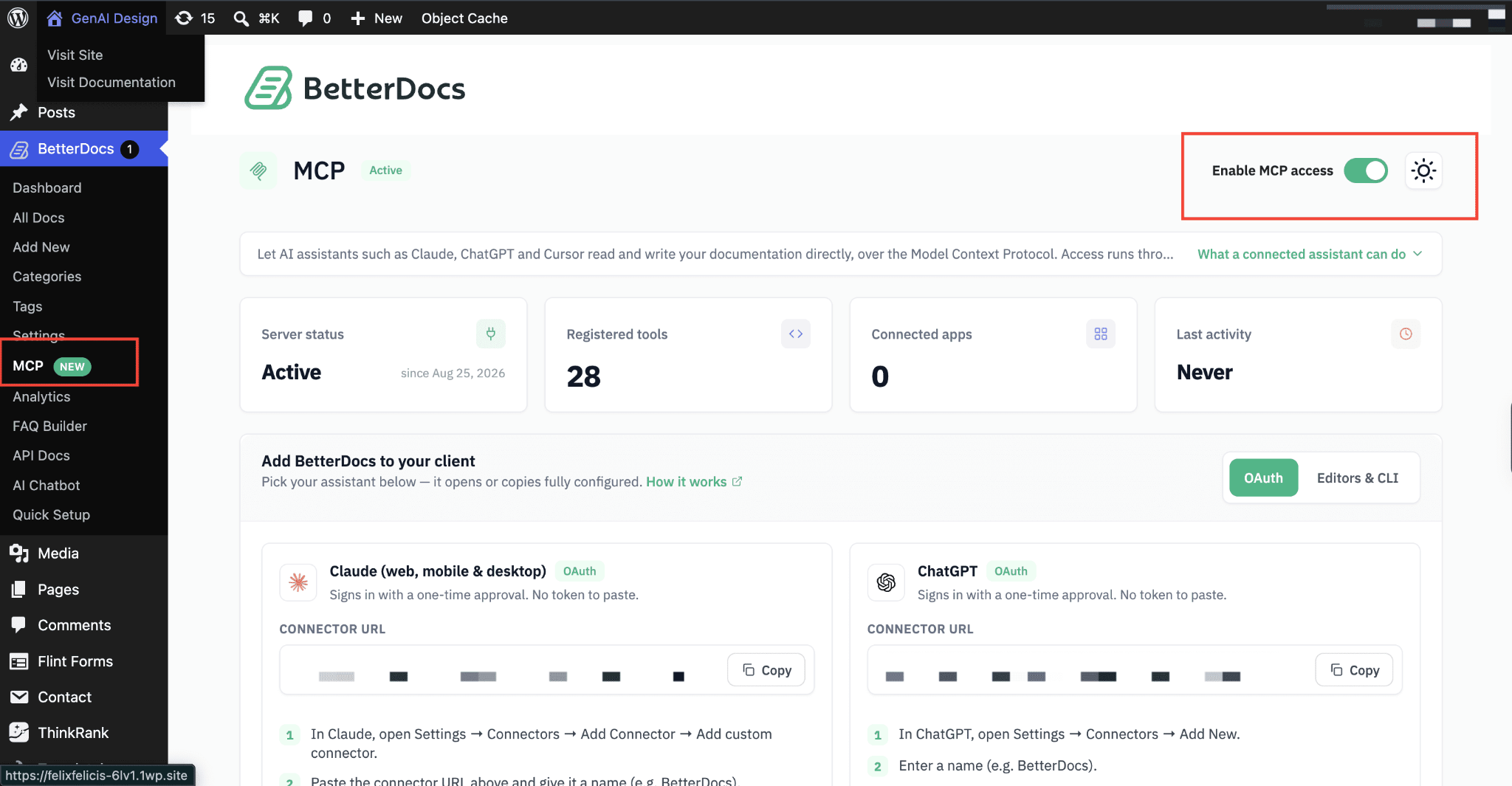Viewport: 1512px width, 786px height.
Task: Click the Registered tools count 28
Action: 584,376
